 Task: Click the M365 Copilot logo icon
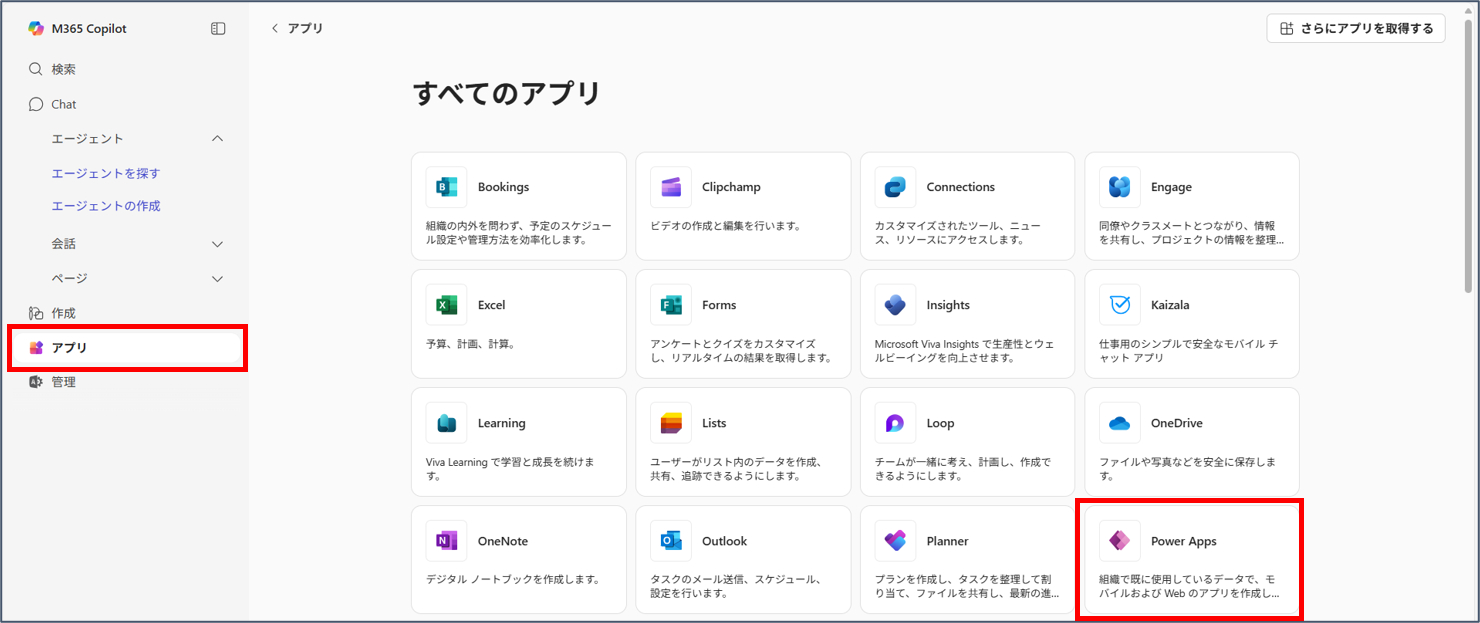[36, 29]
